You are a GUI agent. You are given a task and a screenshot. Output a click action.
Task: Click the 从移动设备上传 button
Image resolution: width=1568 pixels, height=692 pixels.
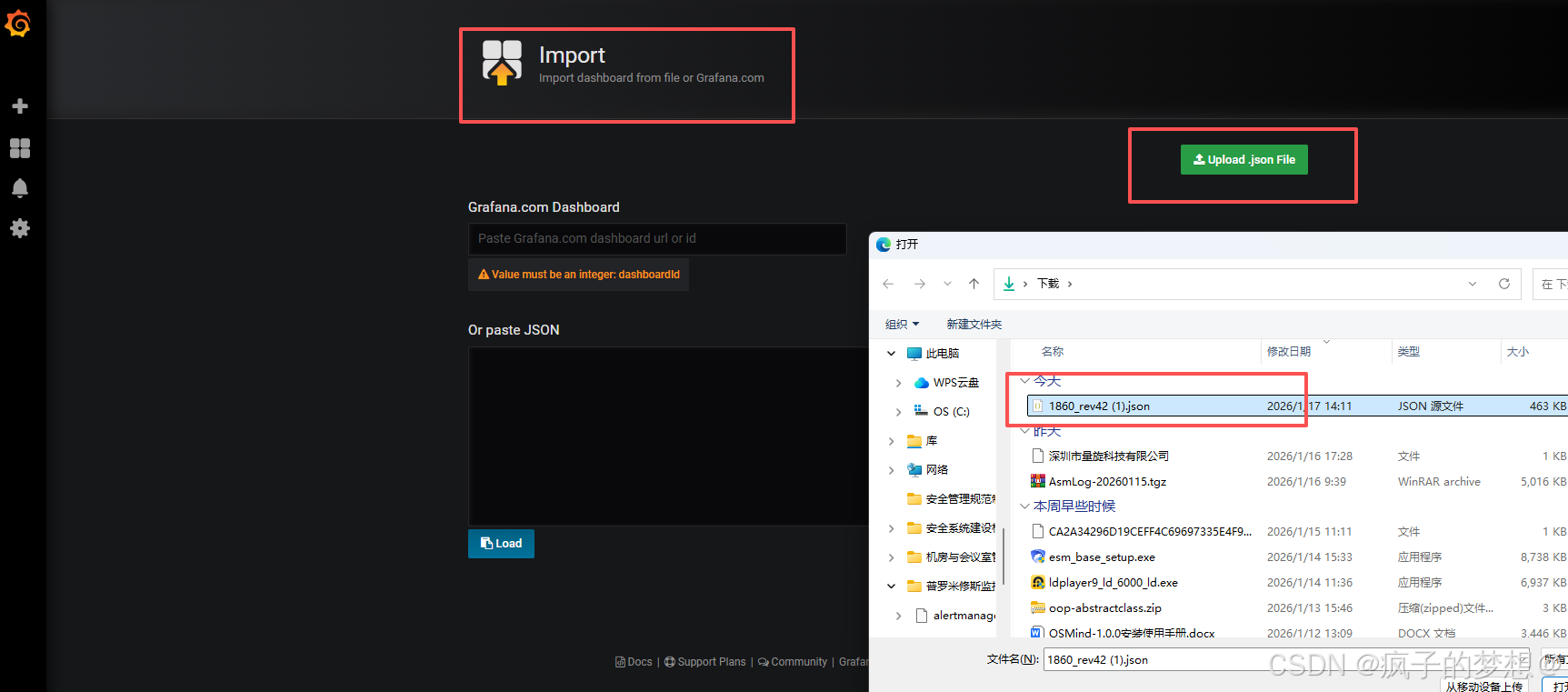(1483, 687)
